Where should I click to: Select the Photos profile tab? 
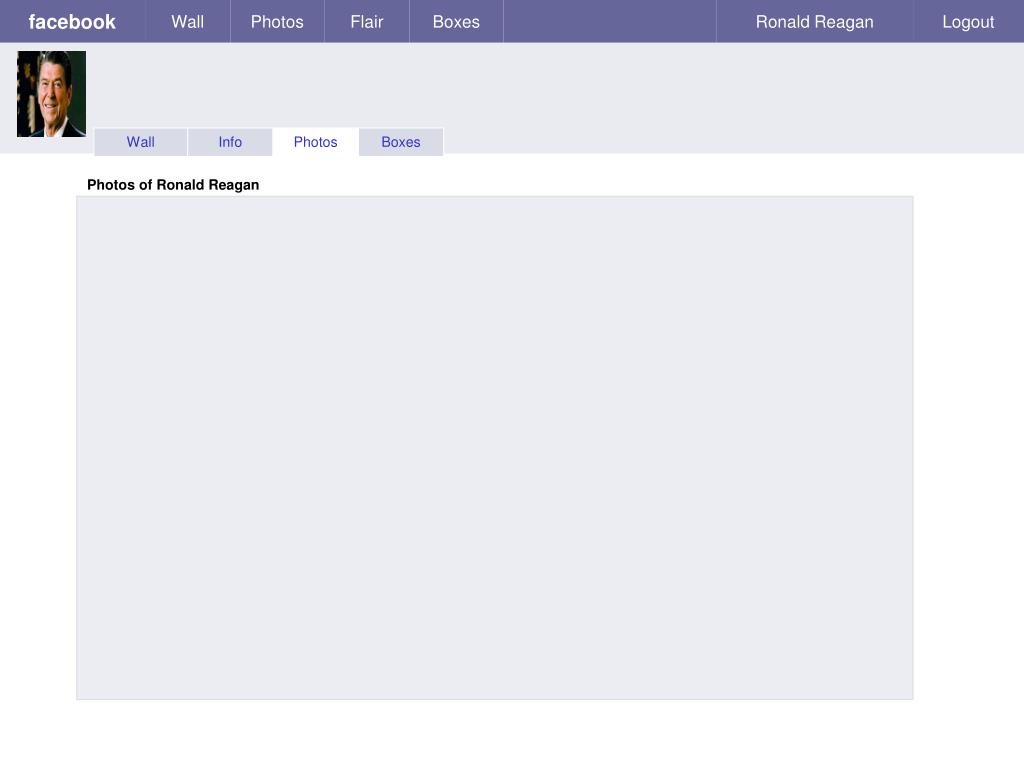tap(315, 142)
